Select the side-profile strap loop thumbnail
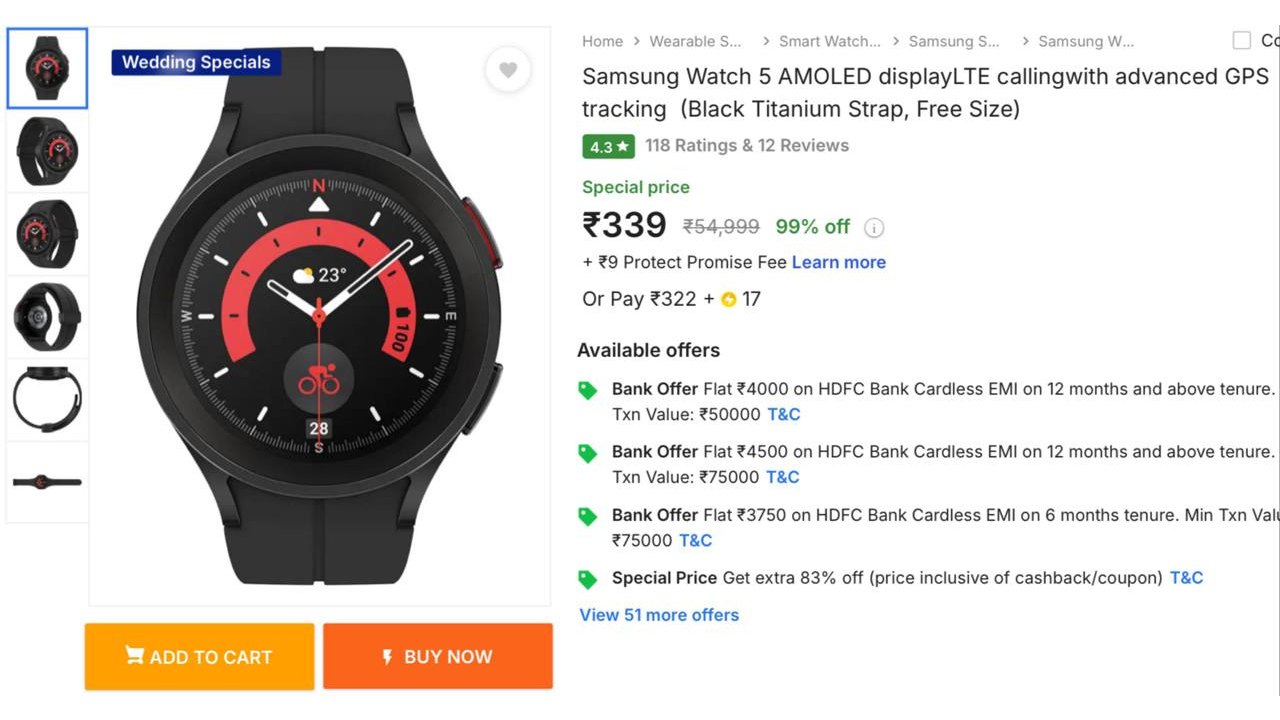Screen dimensions: 1280x720 (47, 400)
